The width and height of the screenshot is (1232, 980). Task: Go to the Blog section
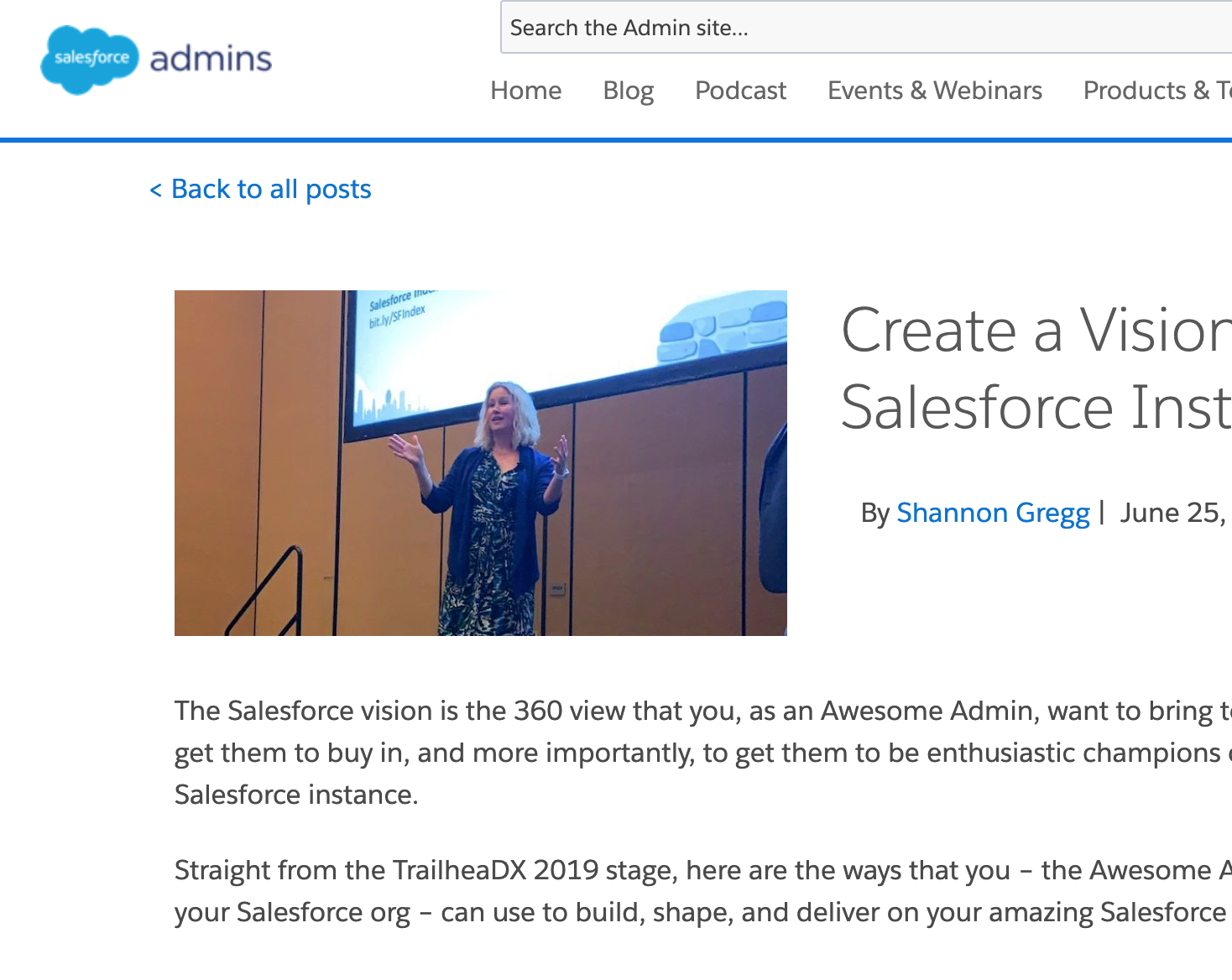629,91
